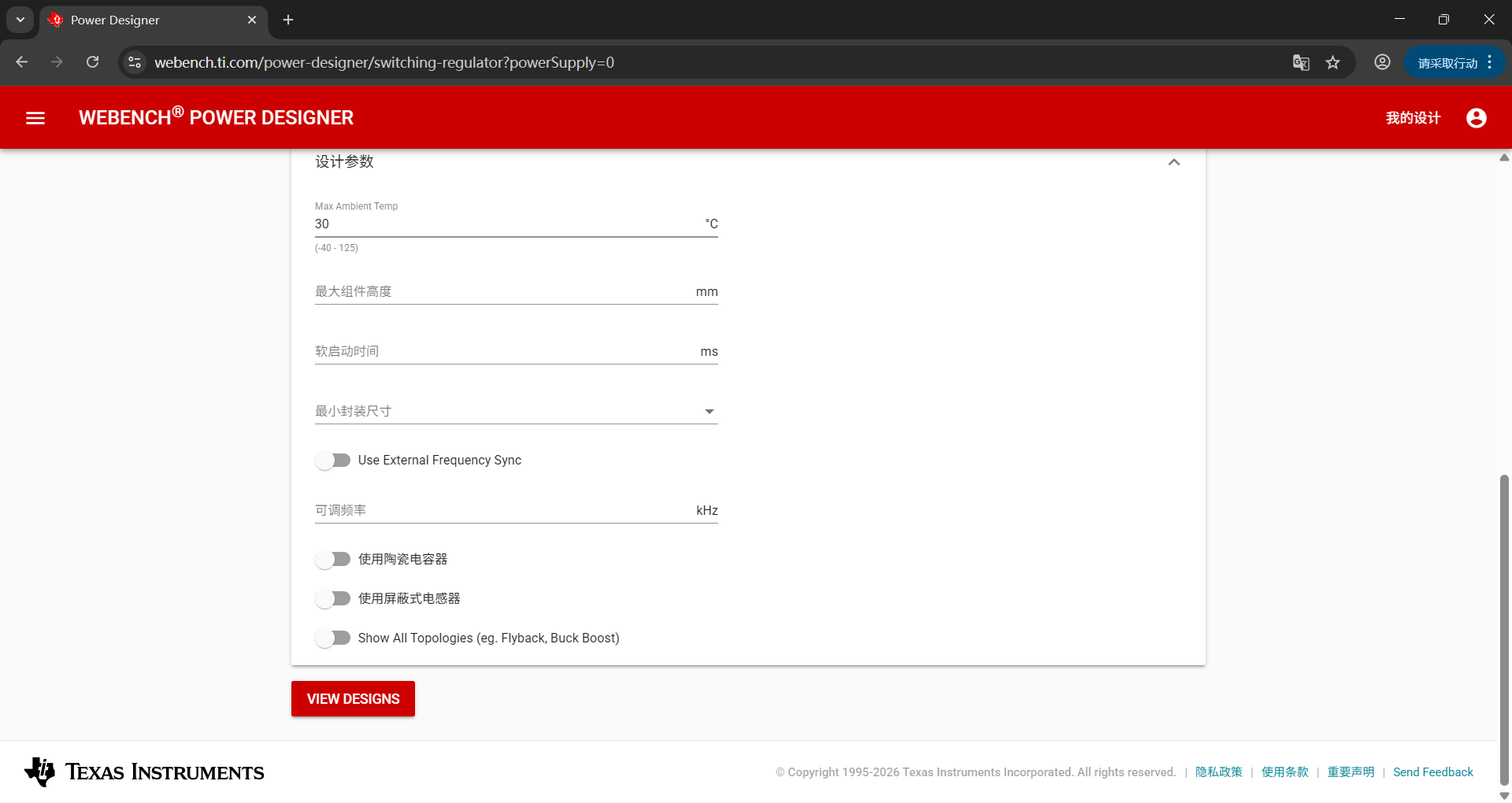Image resolution: width=1512 pixels, height=803 pixels.
Task: Open the Chrome profile icon
Action: 1382,62
